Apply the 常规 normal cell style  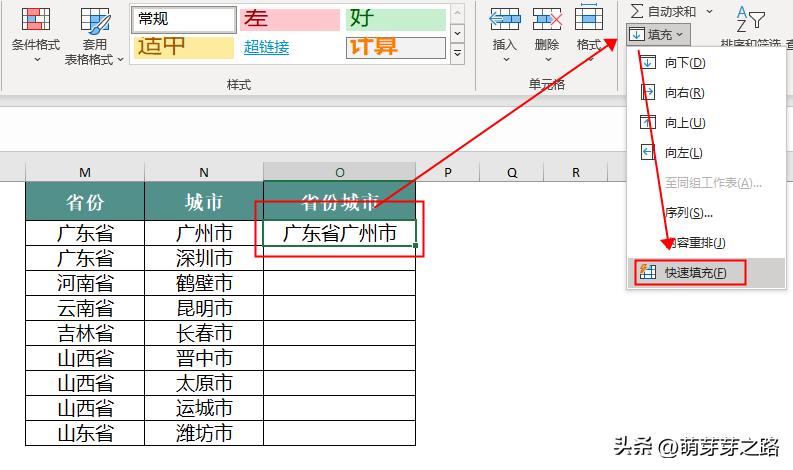click(x=184, y=19)
